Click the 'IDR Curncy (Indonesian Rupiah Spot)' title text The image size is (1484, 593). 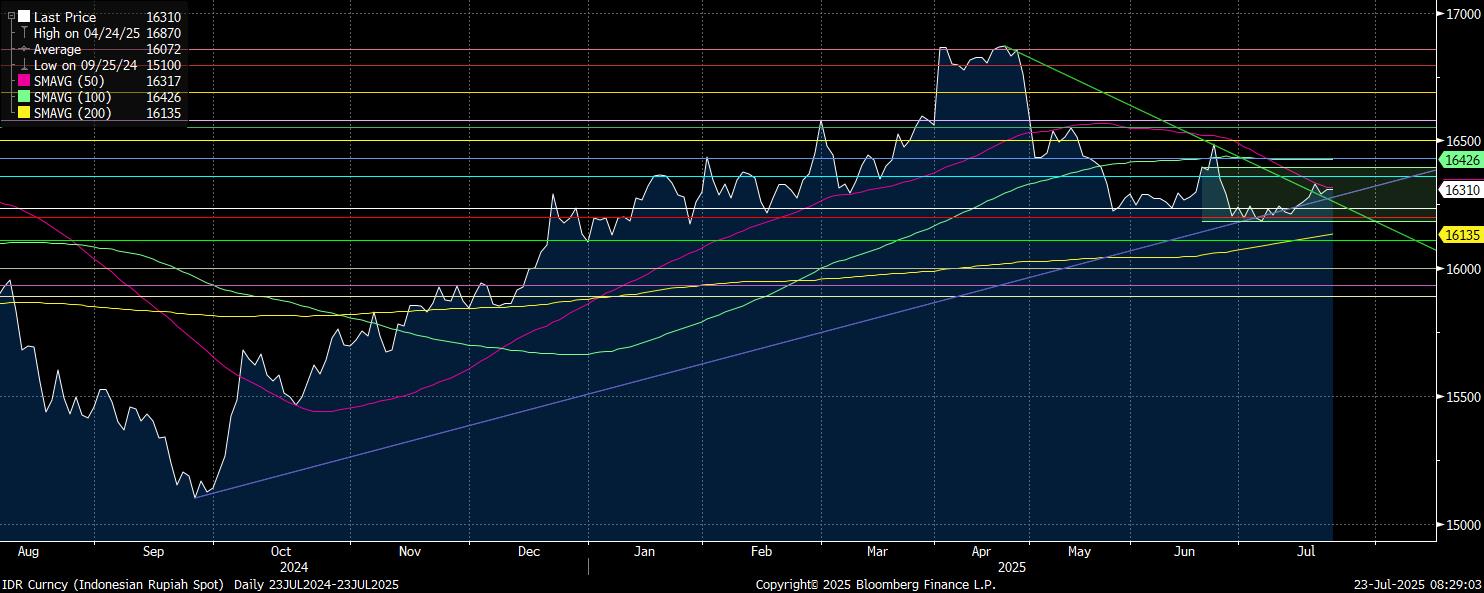[x=115, y=584]
